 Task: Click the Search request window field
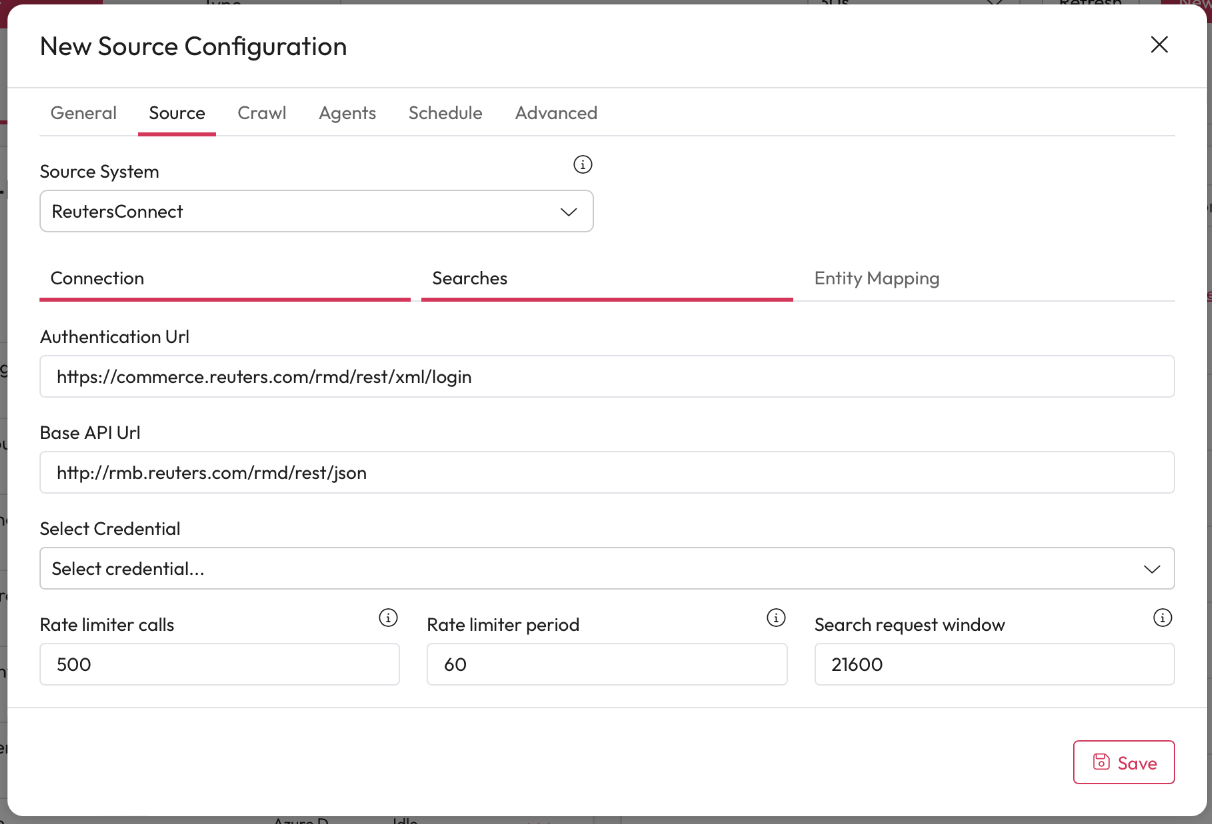tap(993, 664)
